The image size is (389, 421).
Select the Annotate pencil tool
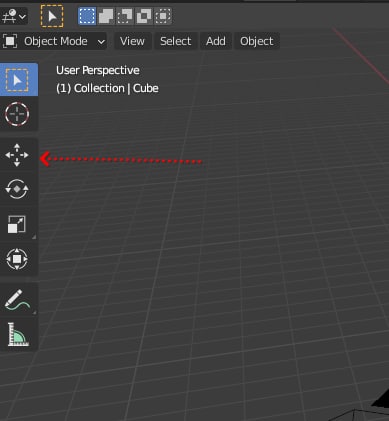(17, 300)
